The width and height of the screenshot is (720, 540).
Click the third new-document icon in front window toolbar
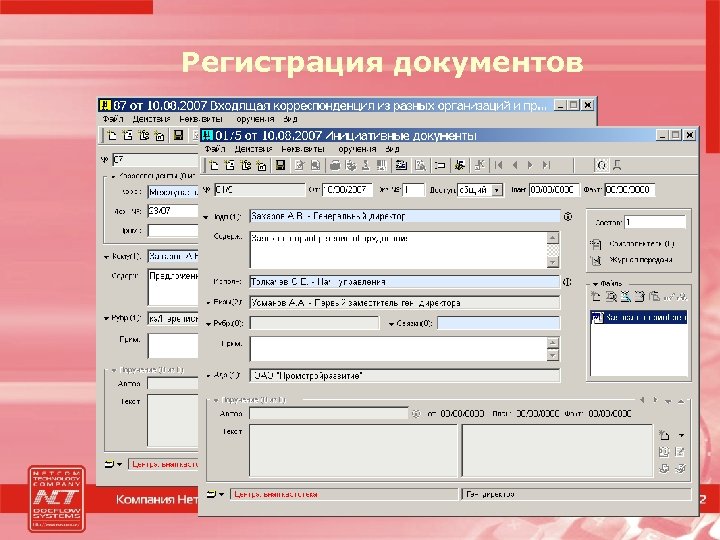tap(246, 165)
